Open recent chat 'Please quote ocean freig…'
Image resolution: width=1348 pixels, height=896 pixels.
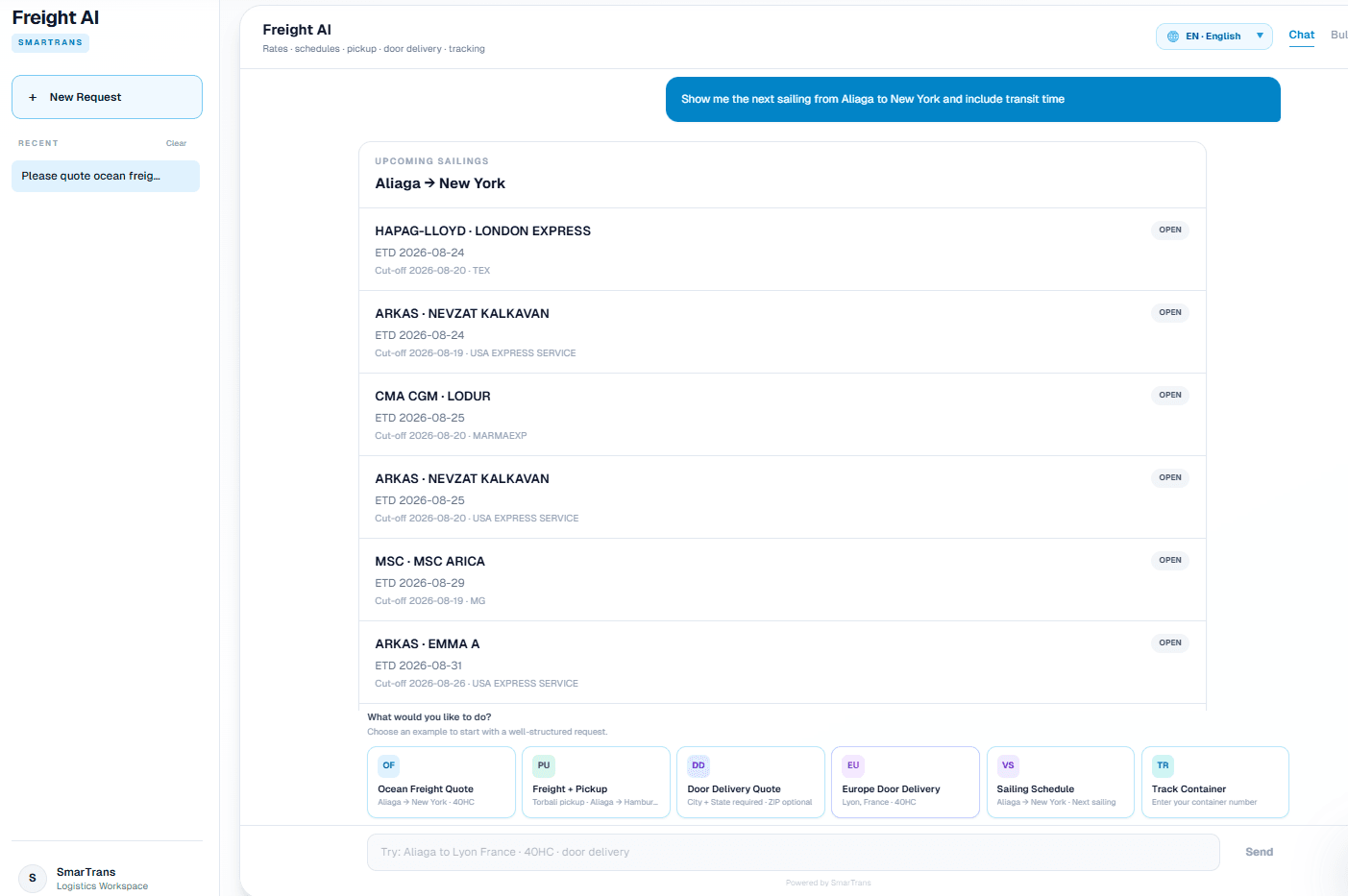[106, 176]
